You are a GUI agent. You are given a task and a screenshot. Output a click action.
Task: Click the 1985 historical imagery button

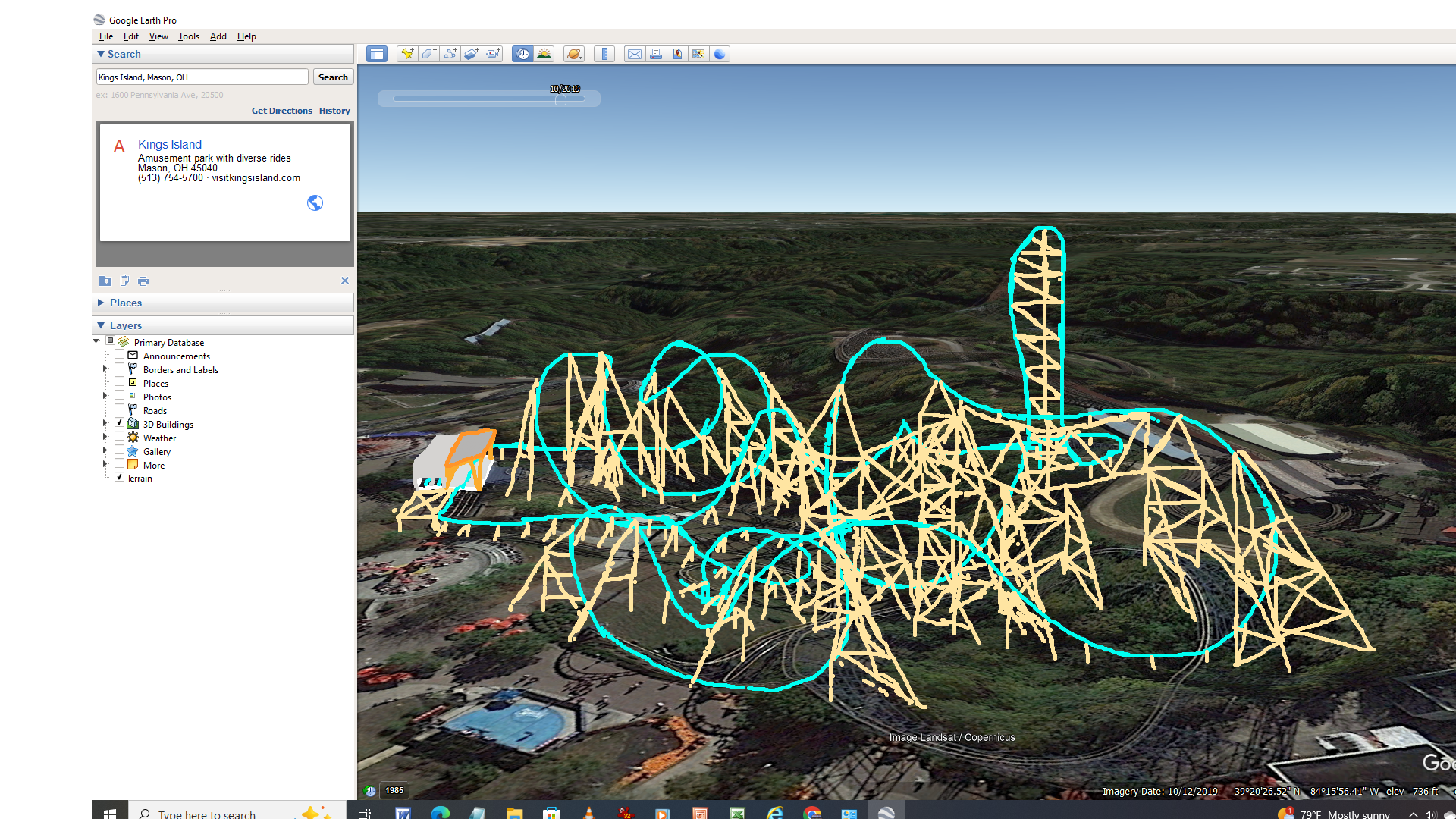[x=394, y=790]
